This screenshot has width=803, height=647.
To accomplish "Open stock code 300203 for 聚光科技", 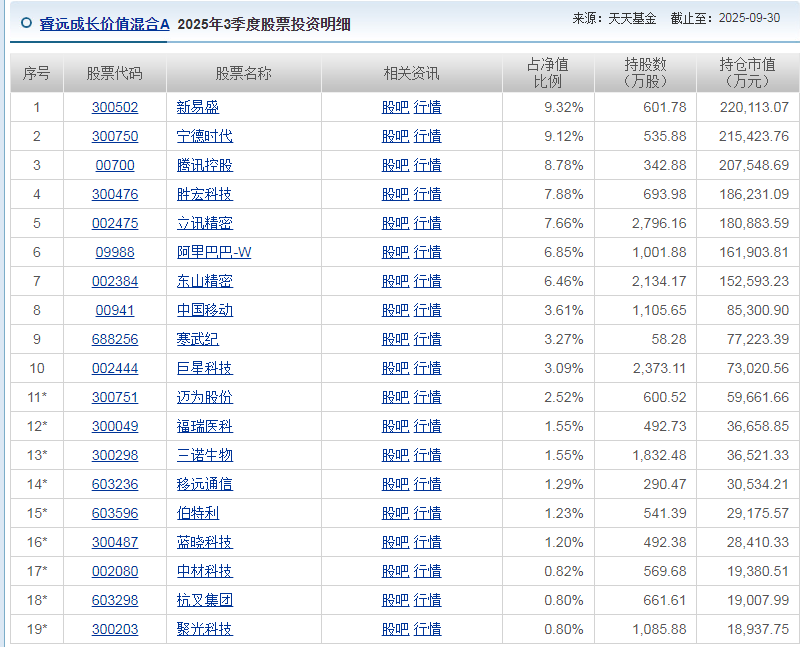I will tap(115, 629).
